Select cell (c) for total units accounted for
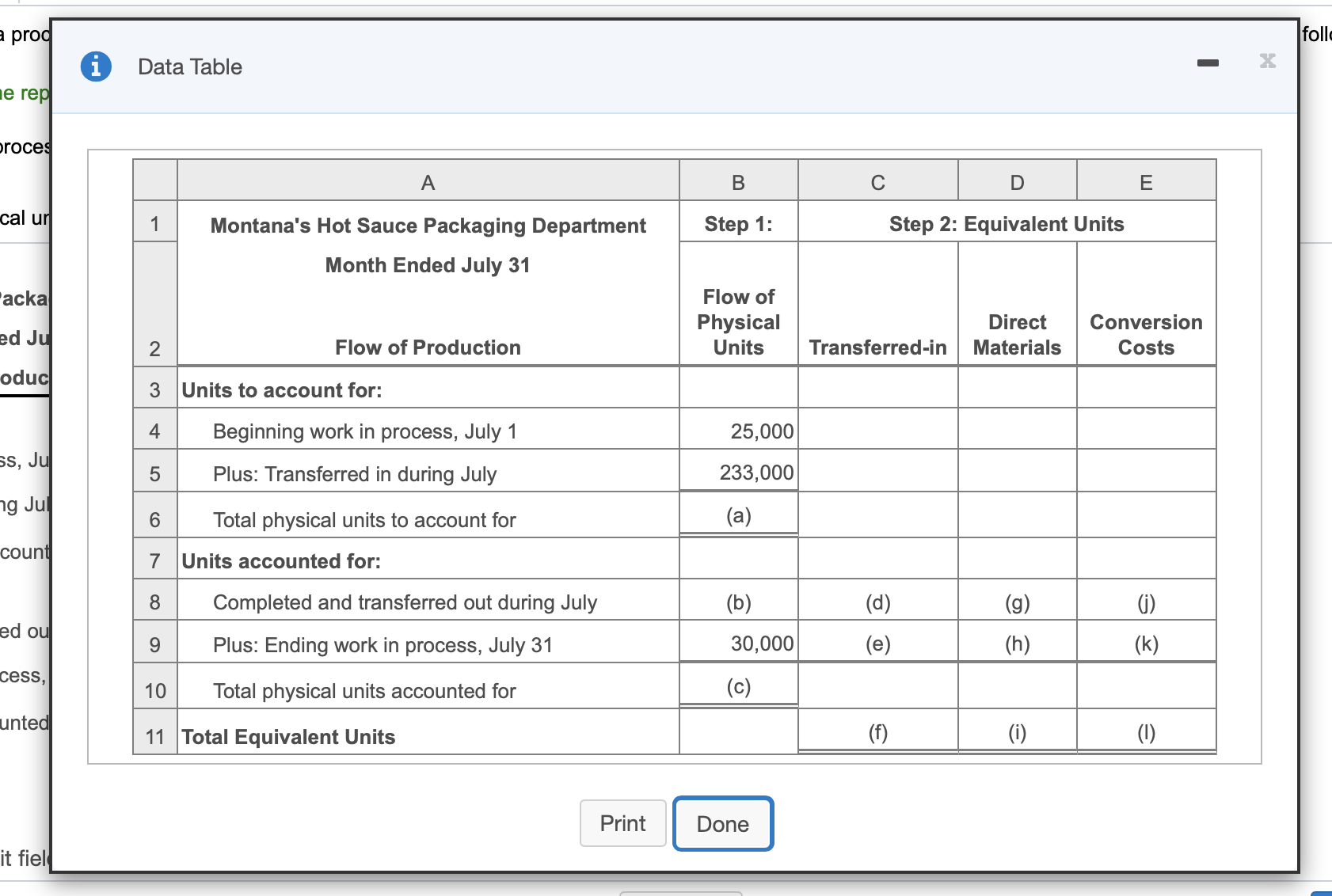Image resolution: width=1332 pixels, height=896 pixels. 737,686
